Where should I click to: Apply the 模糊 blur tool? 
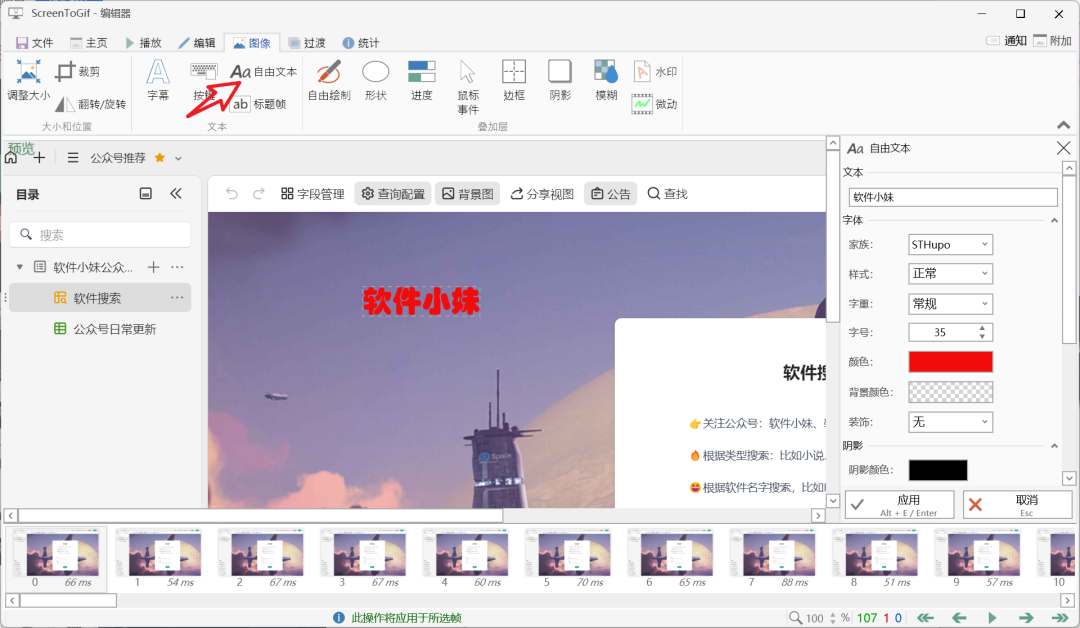point(606,81)
